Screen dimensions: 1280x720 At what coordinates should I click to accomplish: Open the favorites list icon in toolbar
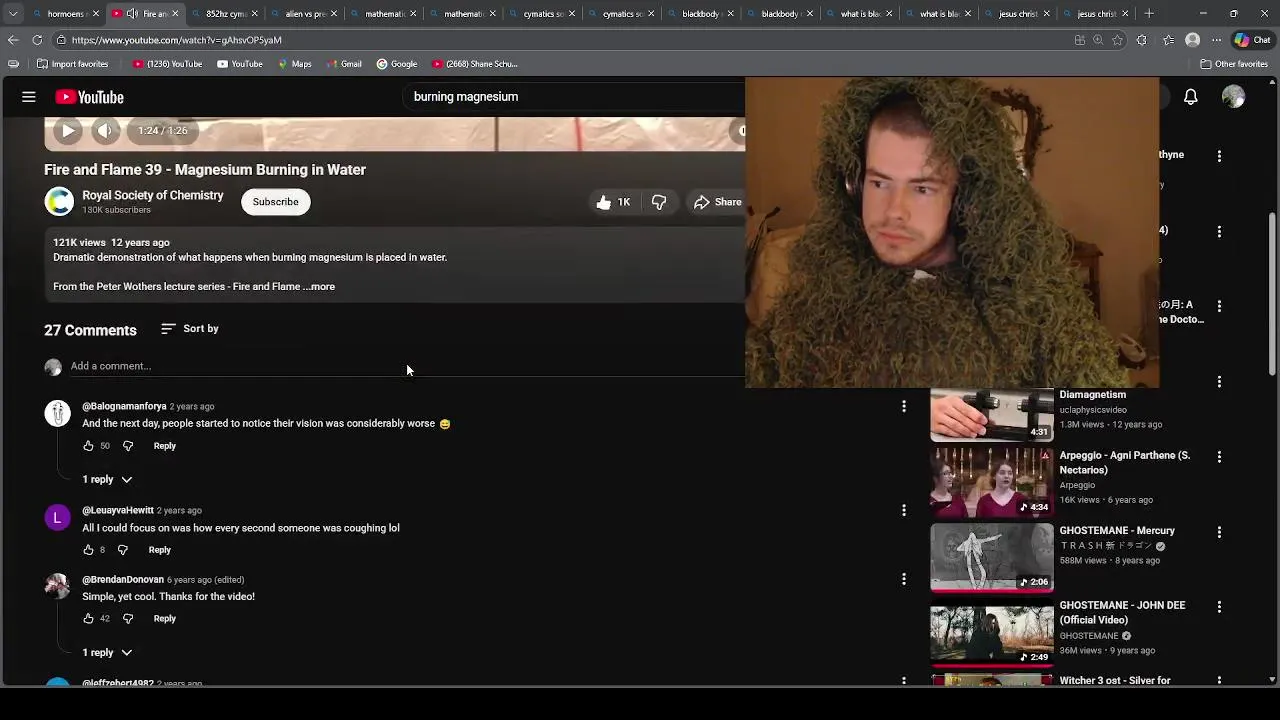(x=1168, y=40)
